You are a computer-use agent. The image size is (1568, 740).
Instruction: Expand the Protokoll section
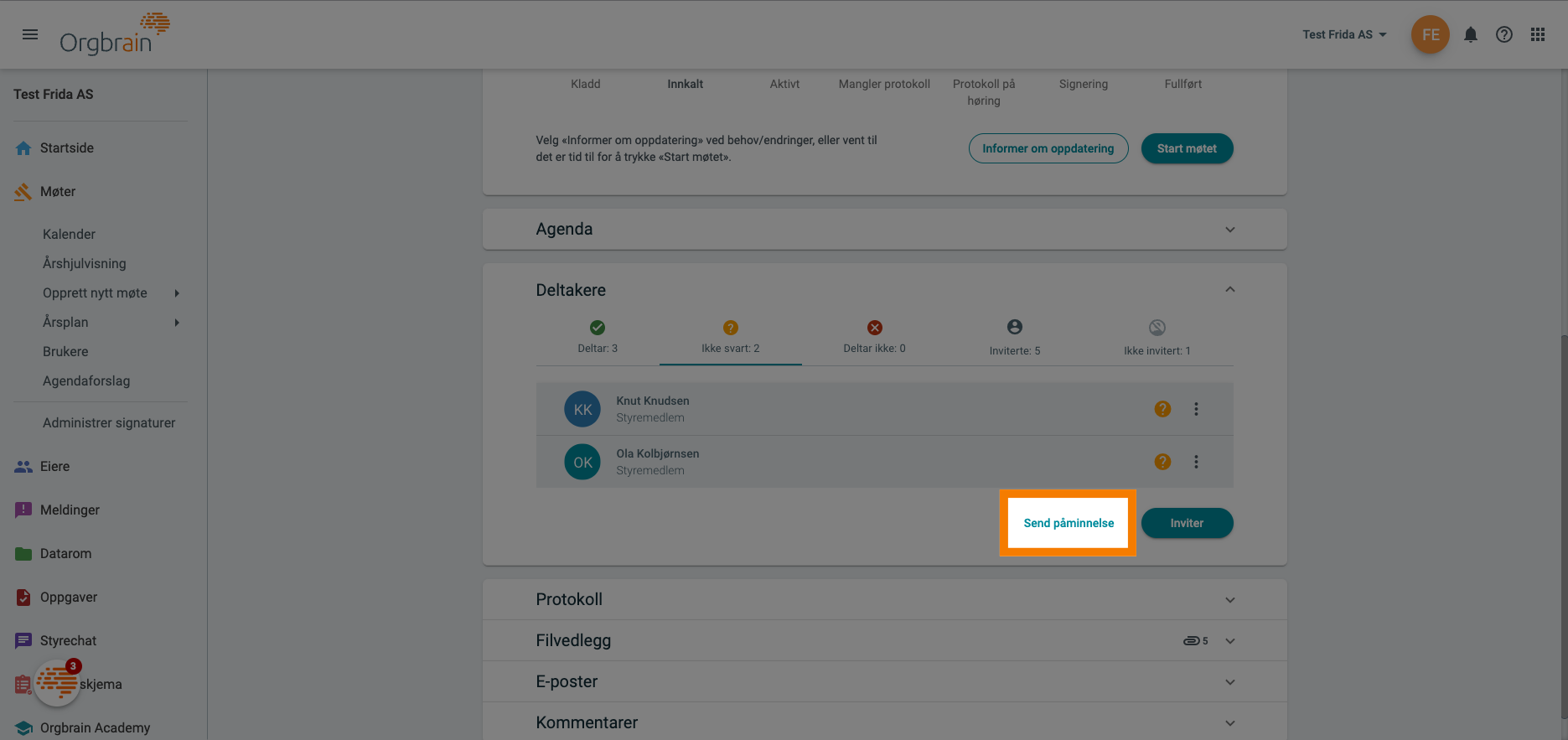pos(1229,600)
